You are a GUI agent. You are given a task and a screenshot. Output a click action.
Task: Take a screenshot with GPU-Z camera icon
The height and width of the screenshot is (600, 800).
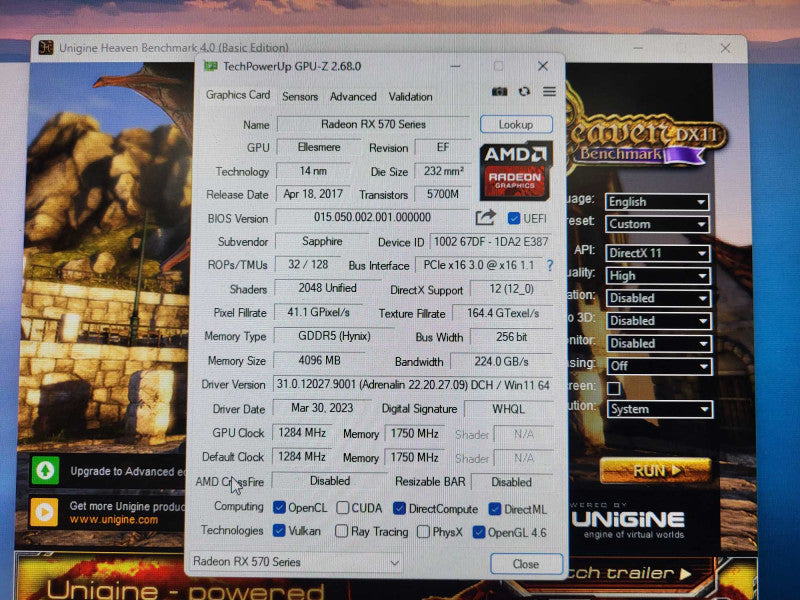click(x=499, y=91)
